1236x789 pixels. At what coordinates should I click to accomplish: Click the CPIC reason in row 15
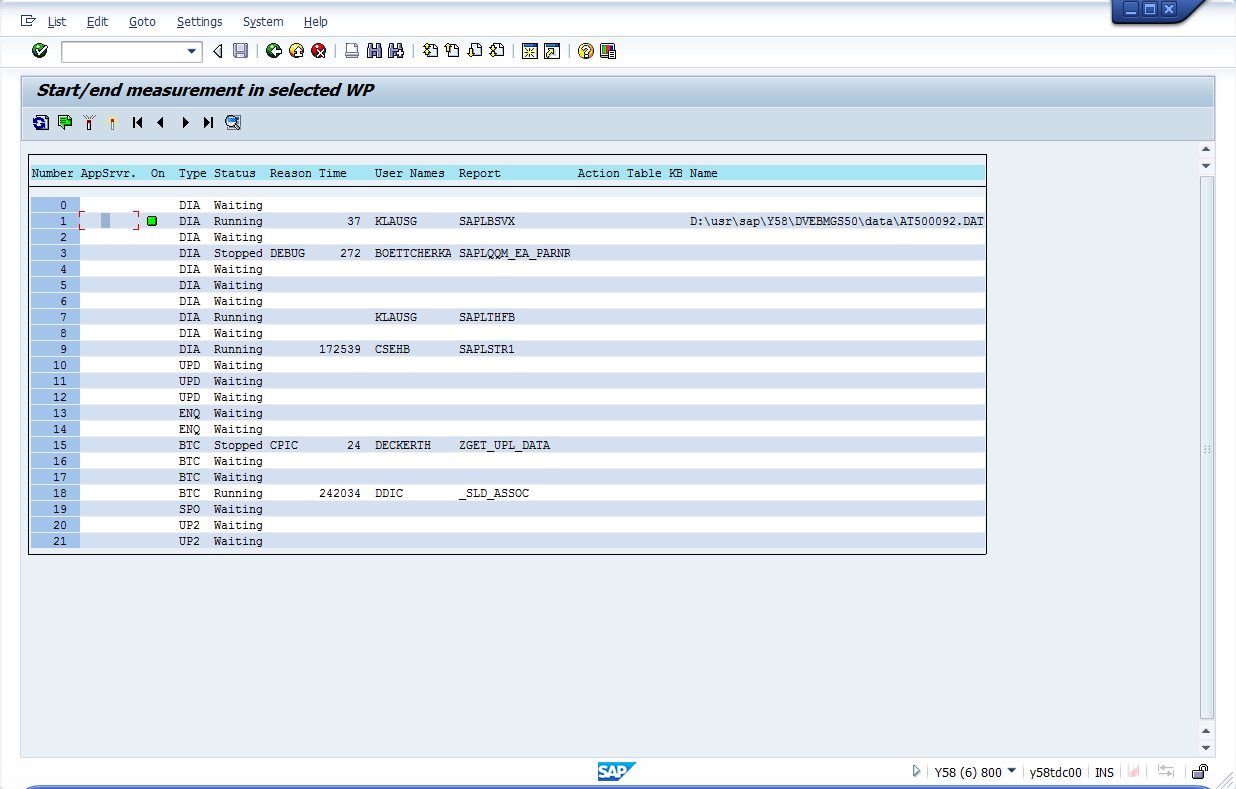[284, 445]
